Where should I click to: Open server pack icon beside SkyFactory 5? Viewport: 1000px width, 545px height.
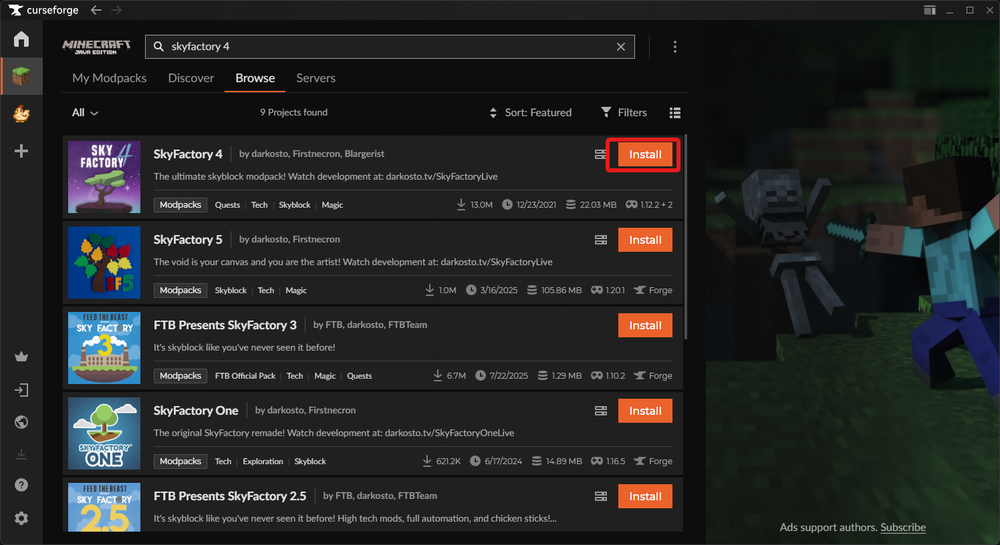point(600,240)
